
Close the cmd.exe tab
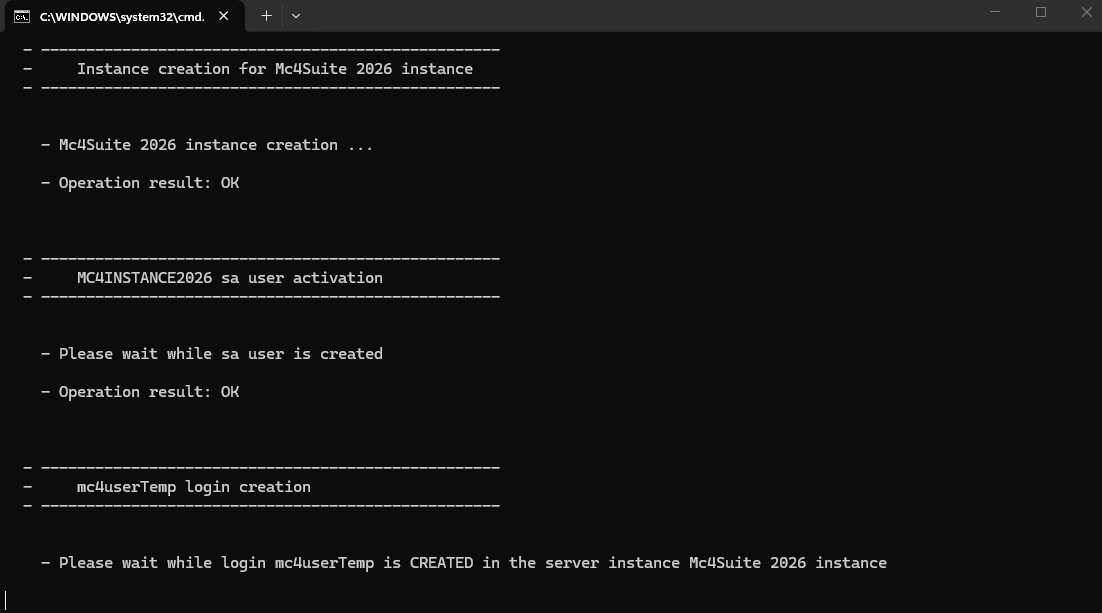click(224, 16)
